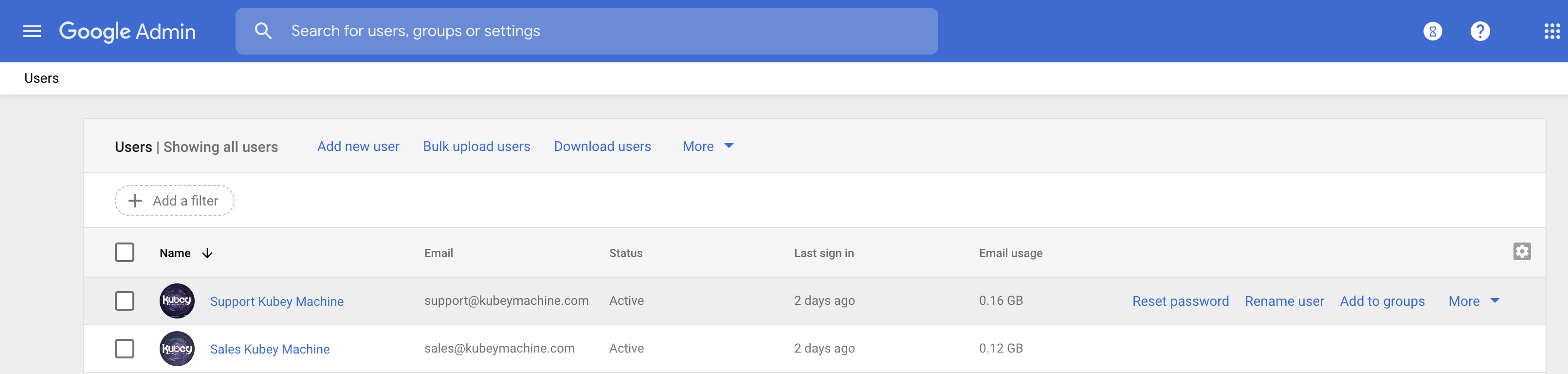
Task: Click the Add a filter chip
Action: pyautogui.click(x=175, y=201)
